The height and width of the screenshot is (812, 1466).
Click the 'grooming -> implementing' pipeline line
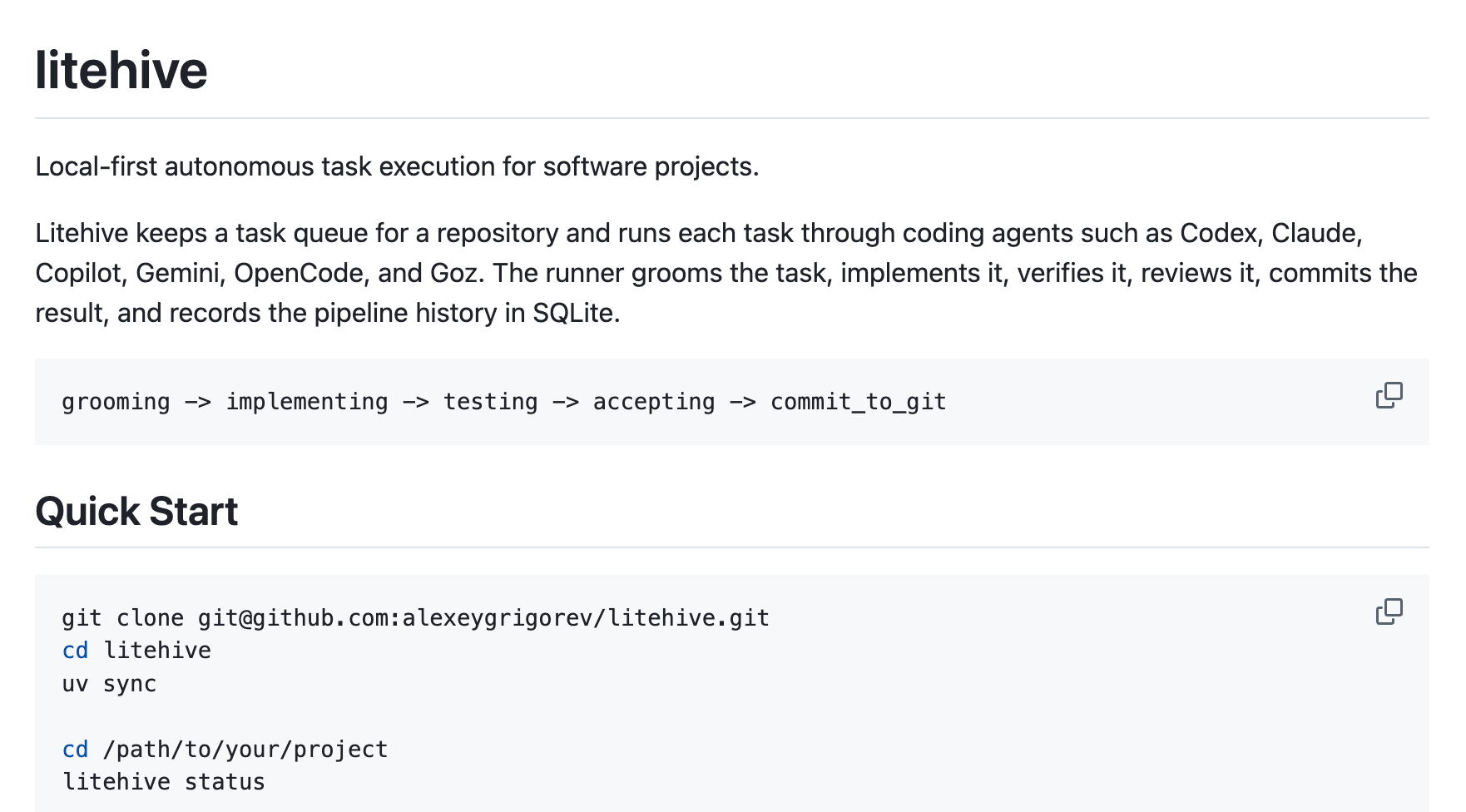tap(504, 402)
